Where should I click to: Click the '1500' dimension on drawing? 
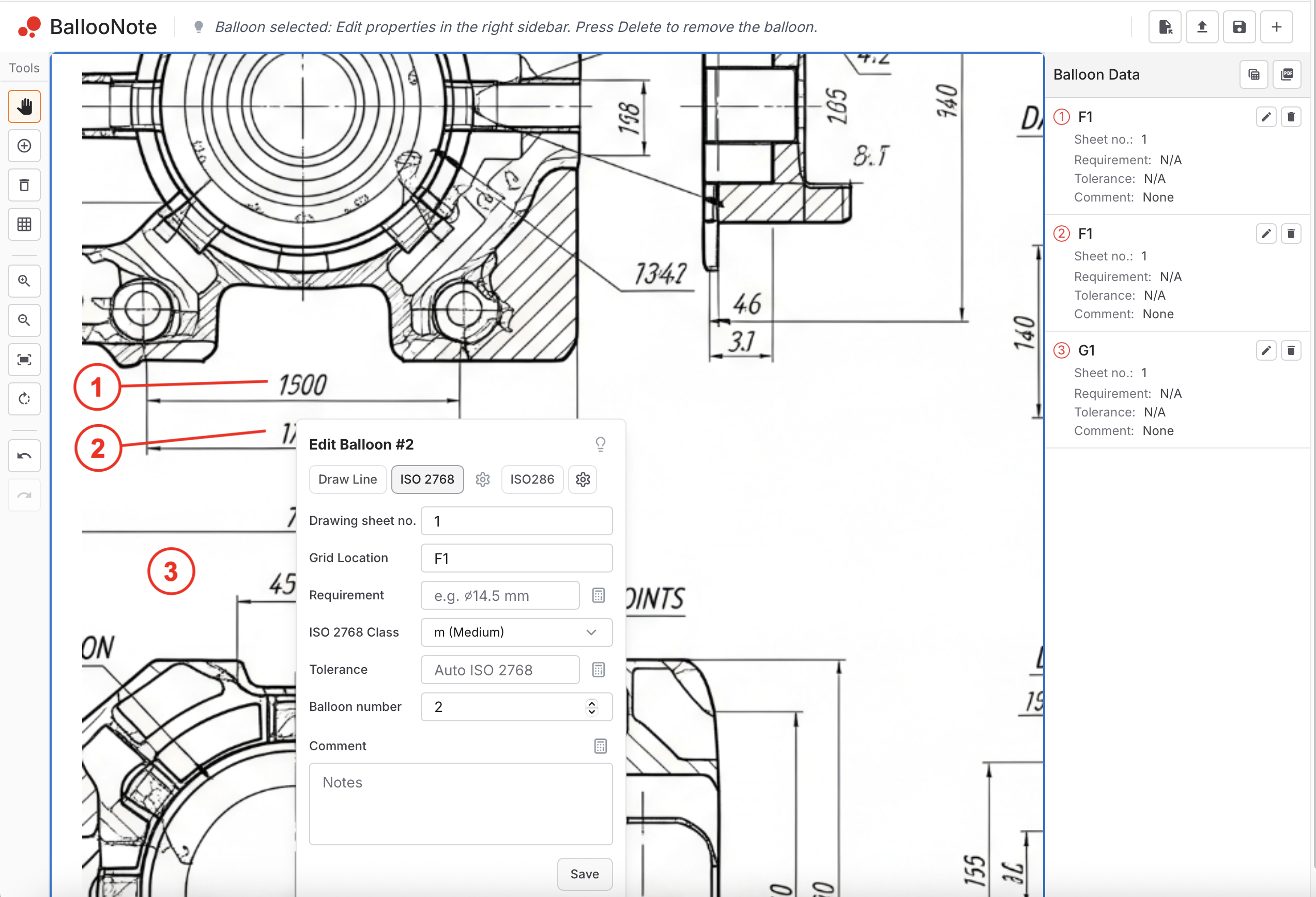(x=303, y=385)
